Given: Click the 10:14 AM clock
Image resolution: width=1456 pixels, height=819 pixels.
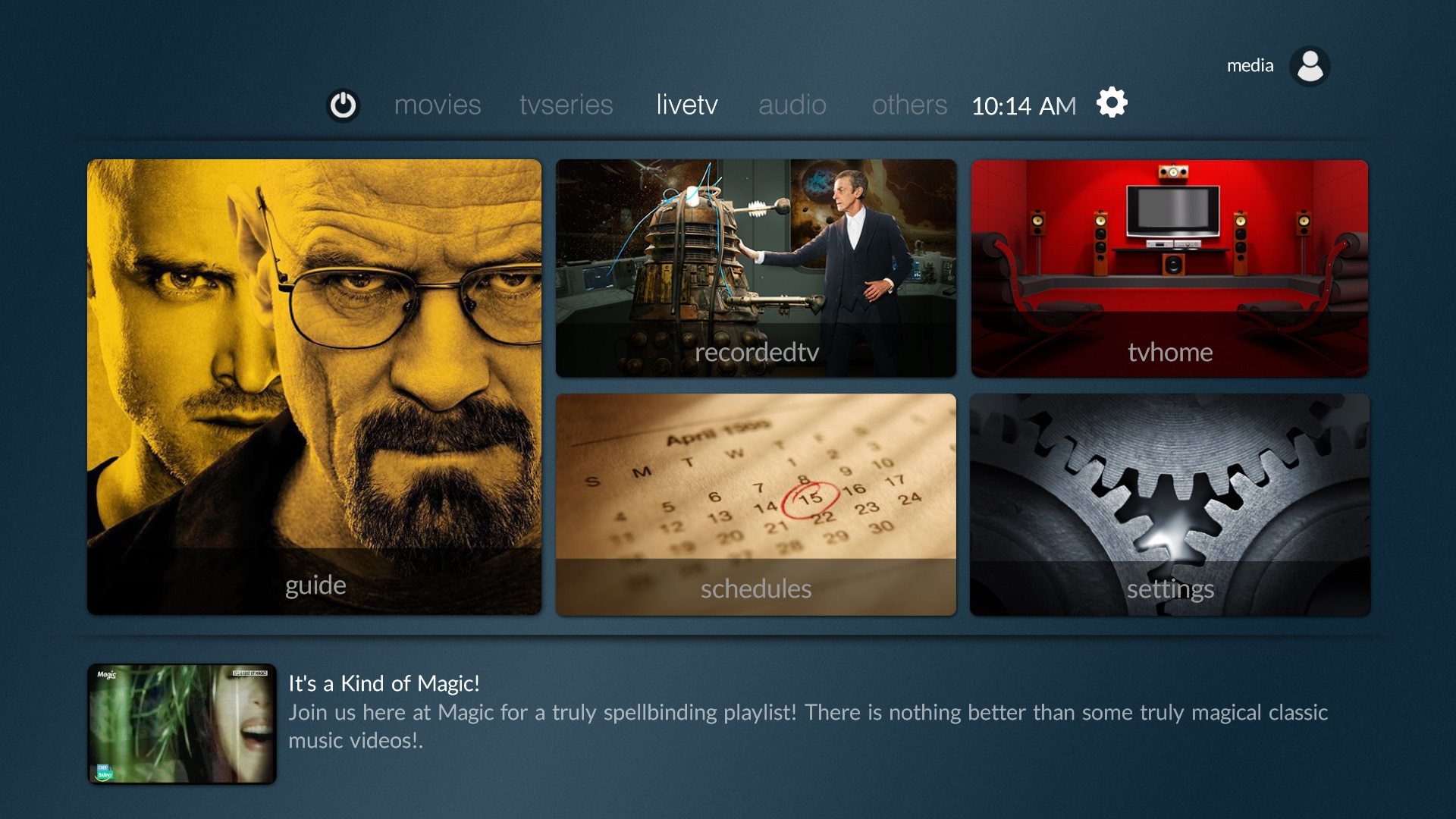Looking at the screenshot, I should pyautogui.click(x=1024, y=106).
